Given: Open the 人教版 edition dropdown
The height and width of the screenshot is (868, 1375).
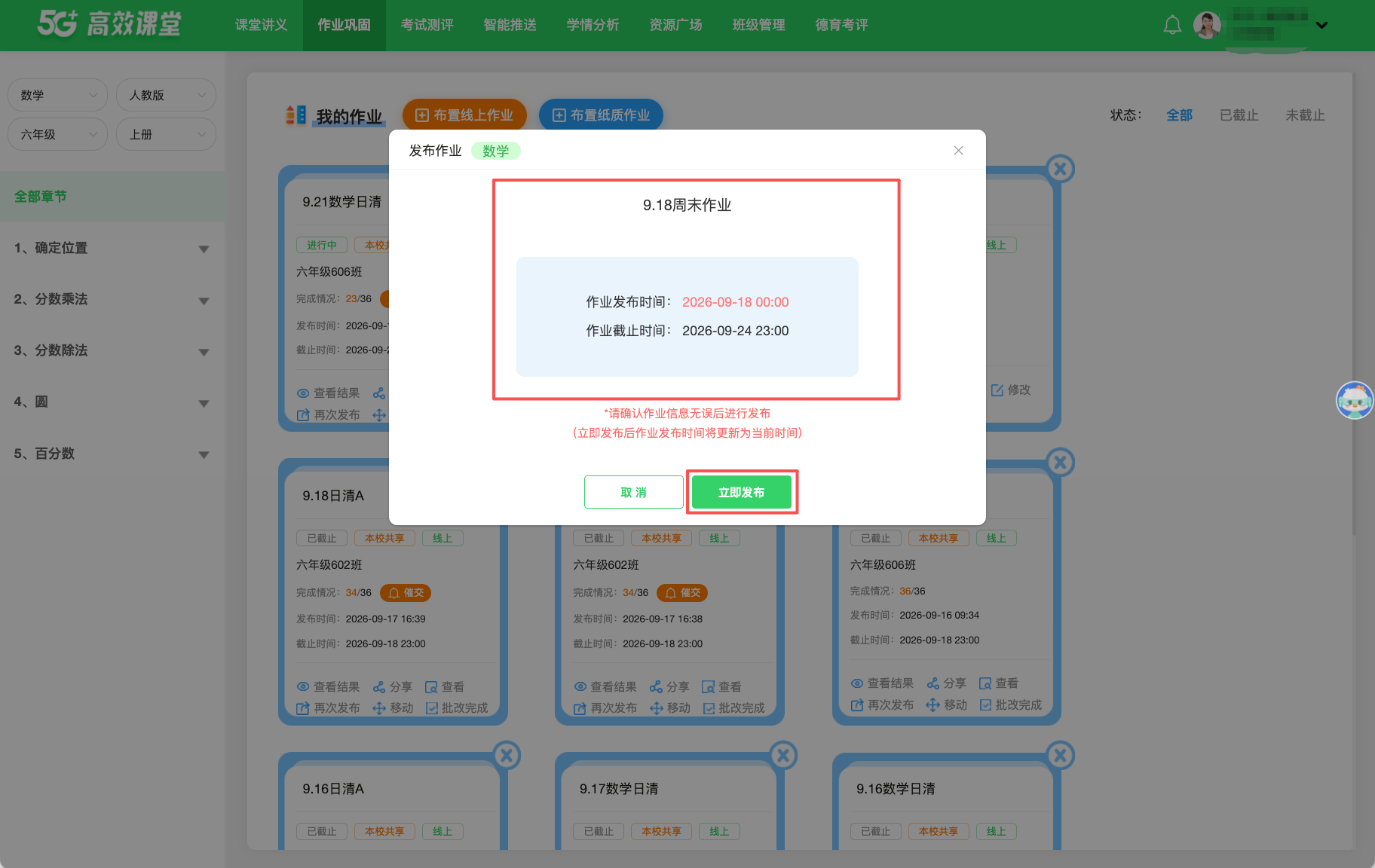Looking at the screenshot, I should coord(166,95).
